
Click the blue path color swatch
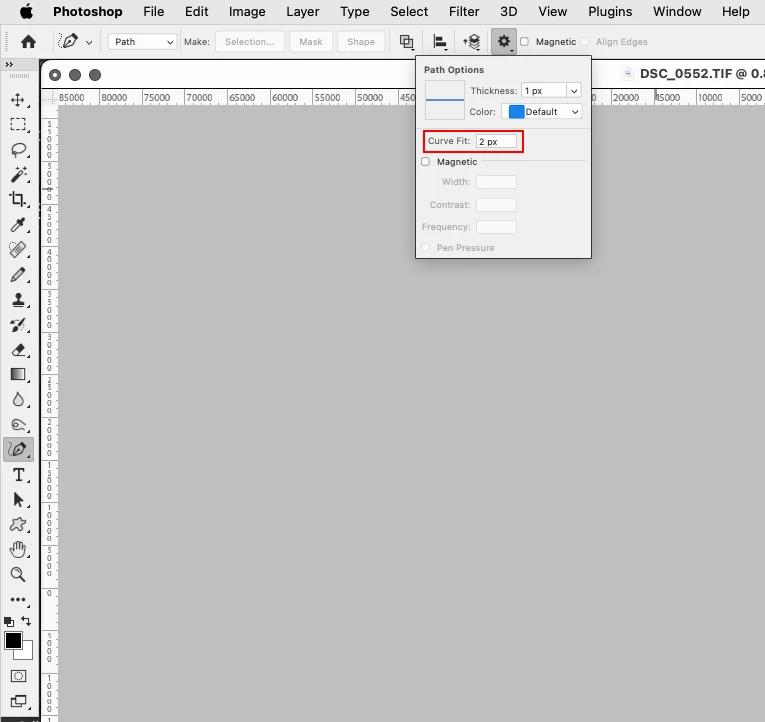(x=516, y=112)
